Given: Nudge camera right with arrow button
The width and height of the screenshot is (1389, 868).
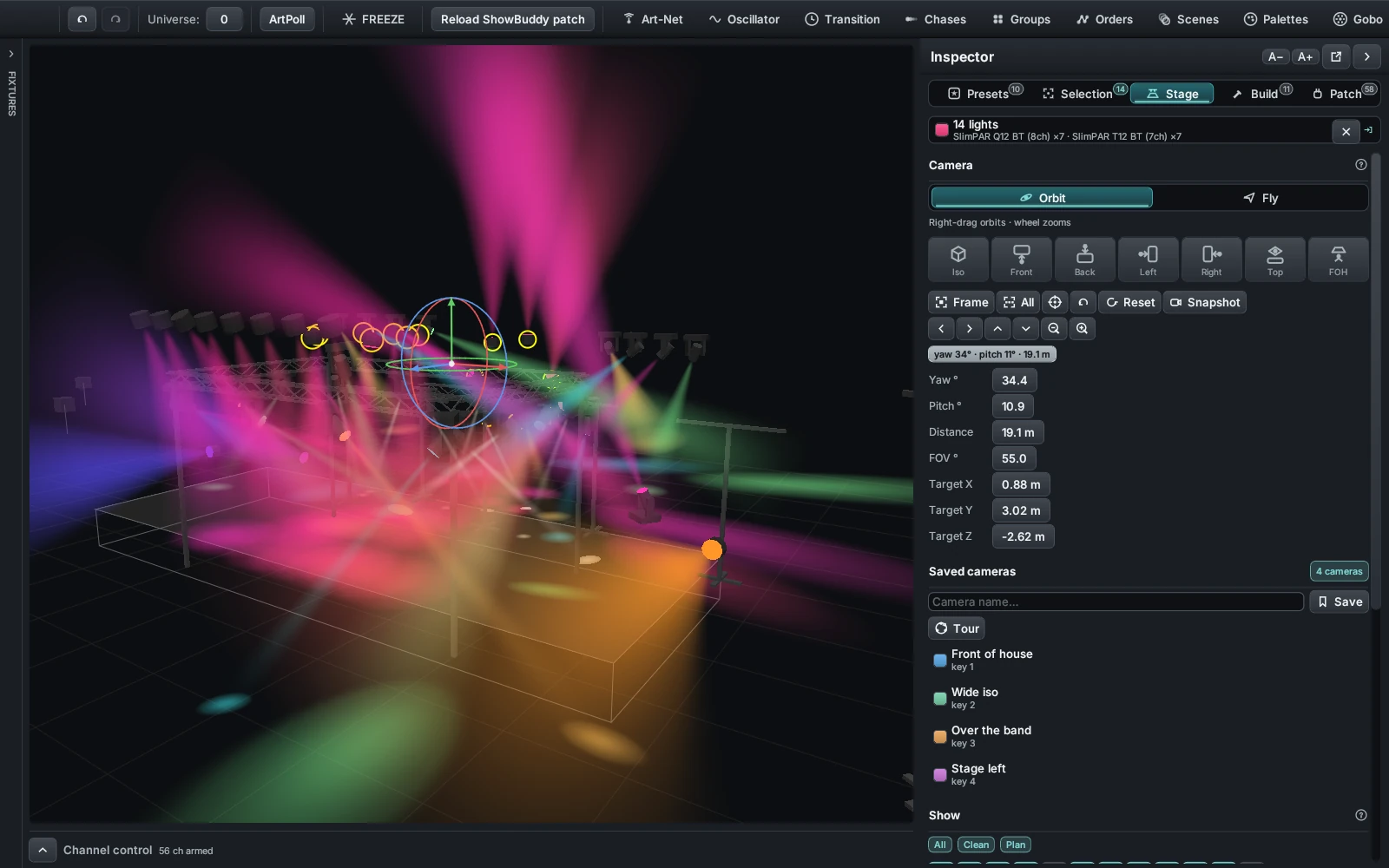Looking at the screenshot, I should point(970,328).
